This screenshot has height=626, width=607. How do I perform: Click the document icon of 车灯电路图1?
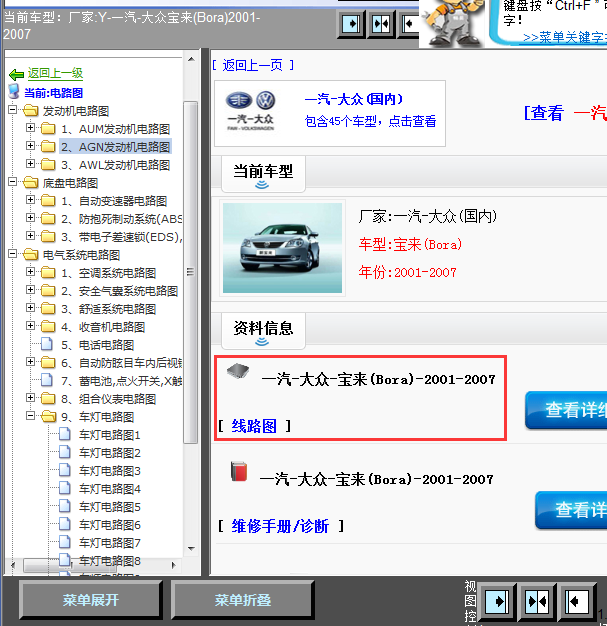click(x=65, y=434)
